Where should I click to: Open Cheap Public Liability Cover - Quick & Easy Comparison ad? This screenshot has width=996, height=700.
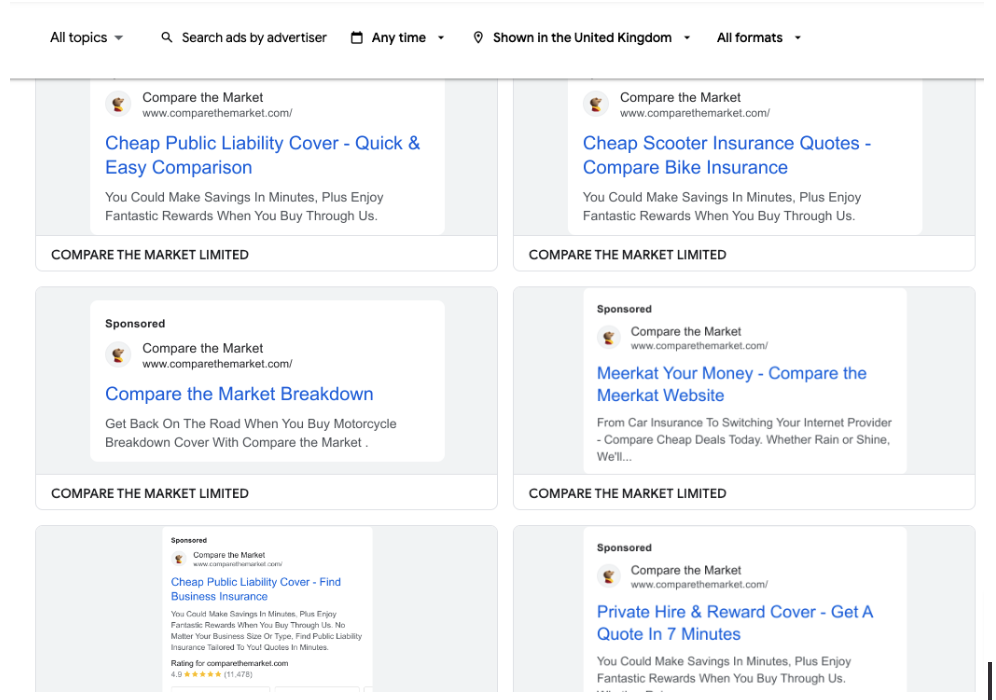tap(262, 155)
